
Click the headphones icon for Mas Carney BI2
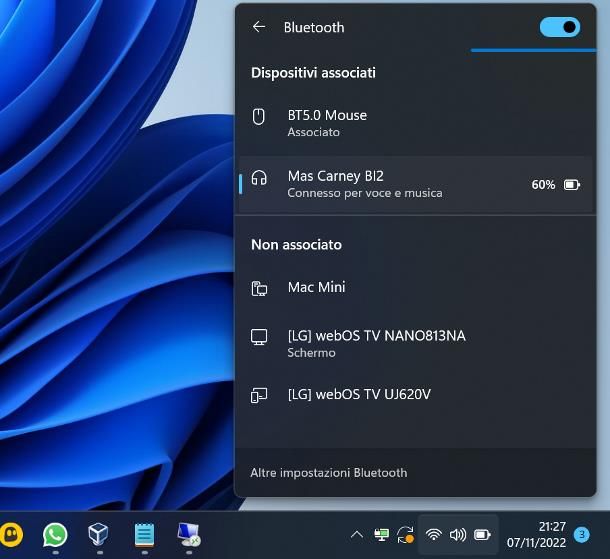(259, 177)
